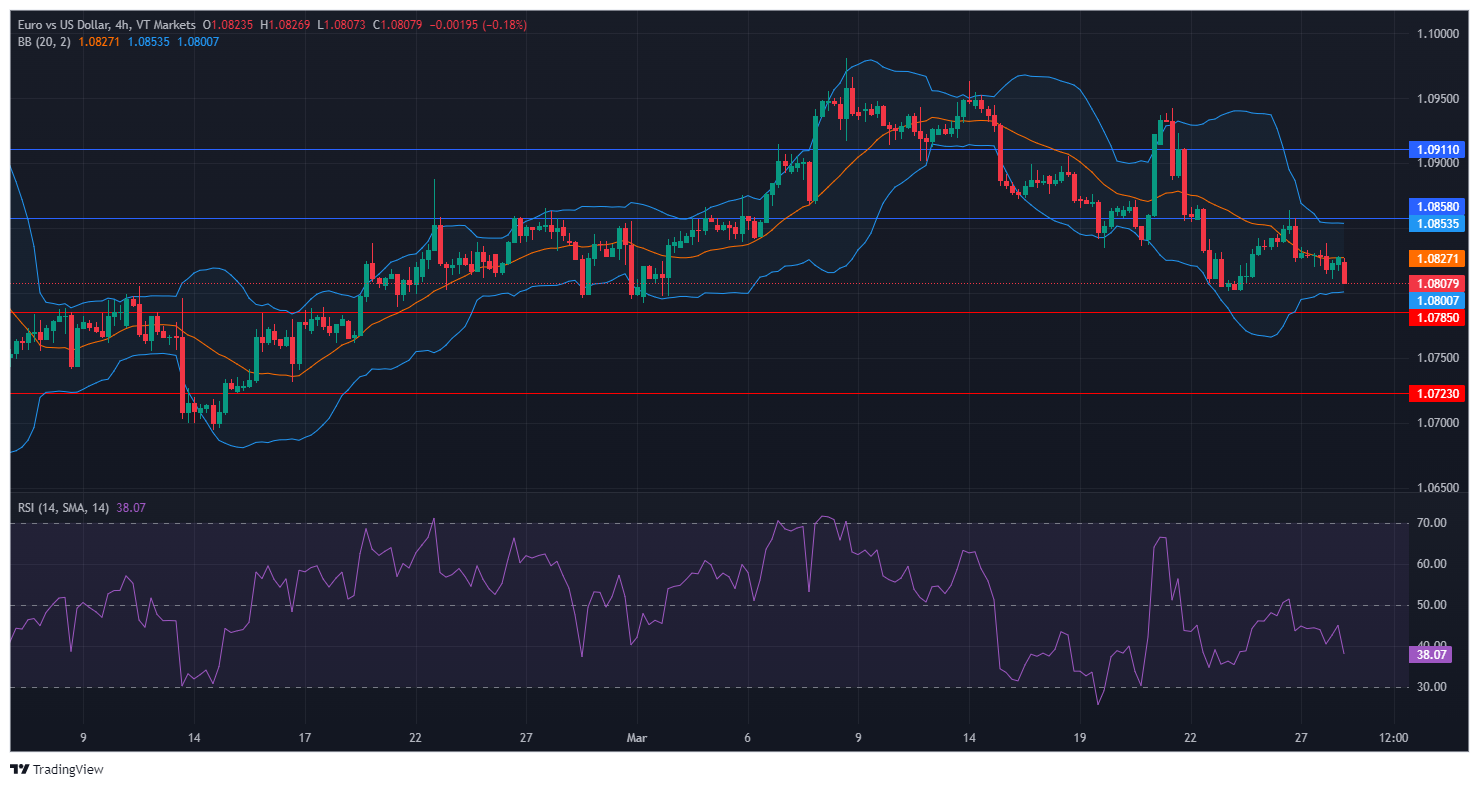Click the current price 1.08079 label
This screenshot has height=787, width=1479.
[1436, 283]
